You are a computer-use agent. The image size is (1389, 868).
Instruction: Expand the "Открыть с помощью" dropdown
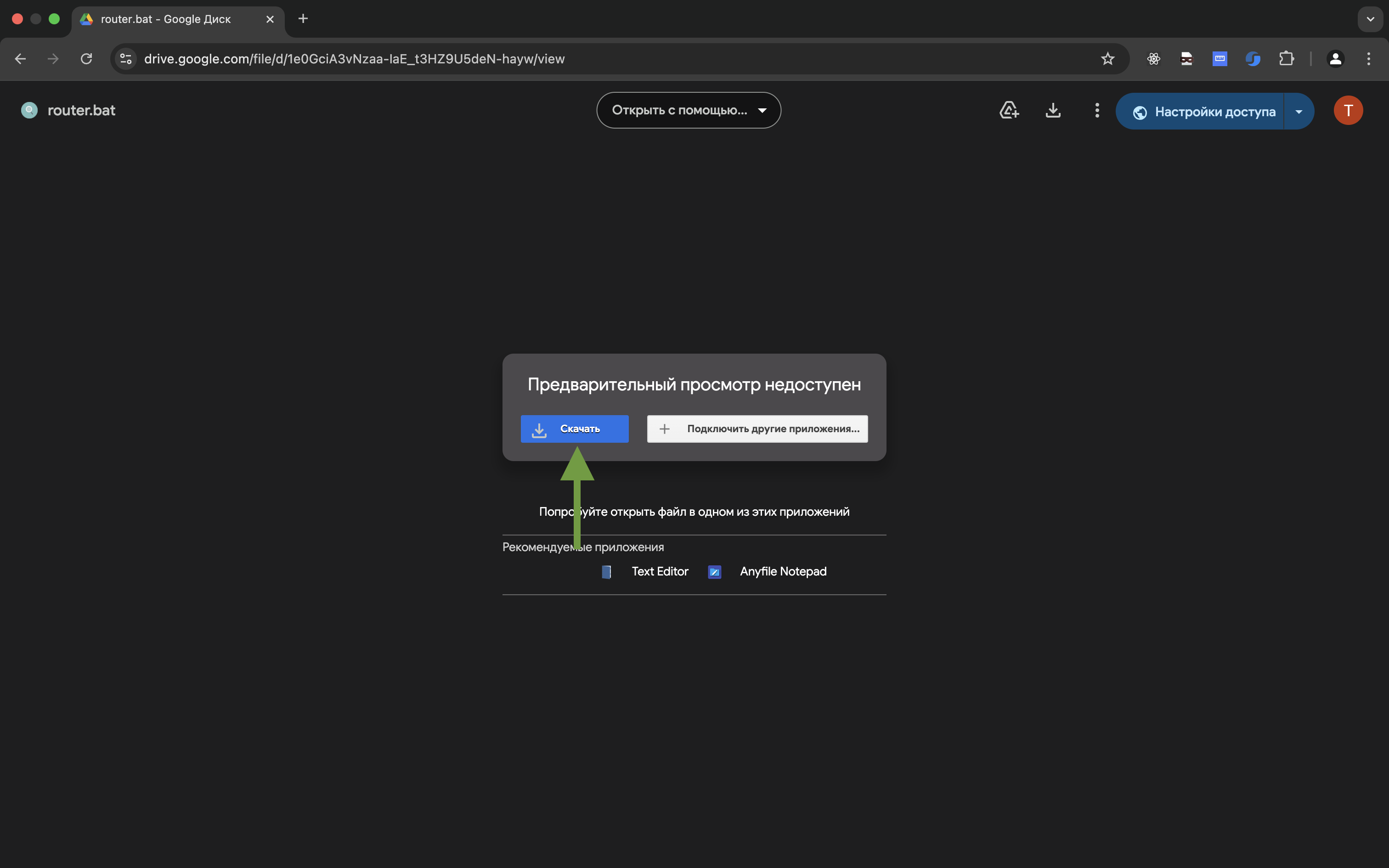coord(688,110)
